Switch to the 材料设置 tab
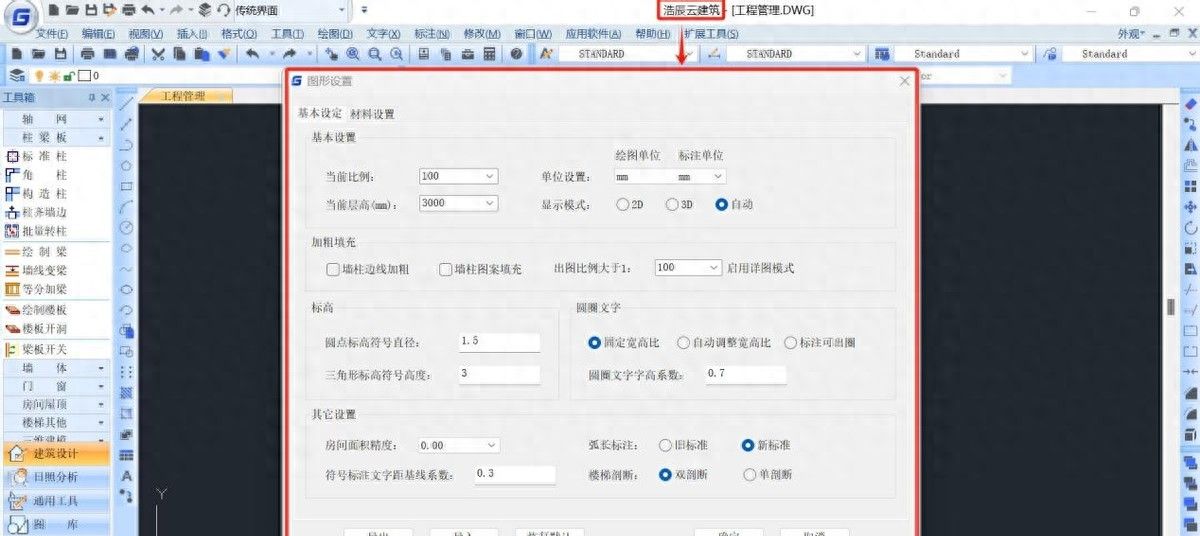Screen dimensions: 1200x536 pos(372,114)
